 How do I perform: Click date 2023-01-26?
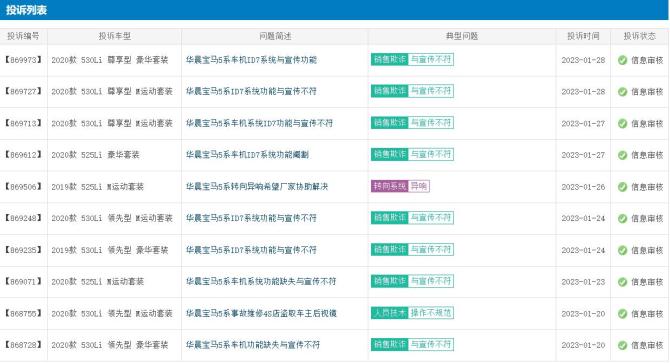pyautogui.click(x=583, y=187)
